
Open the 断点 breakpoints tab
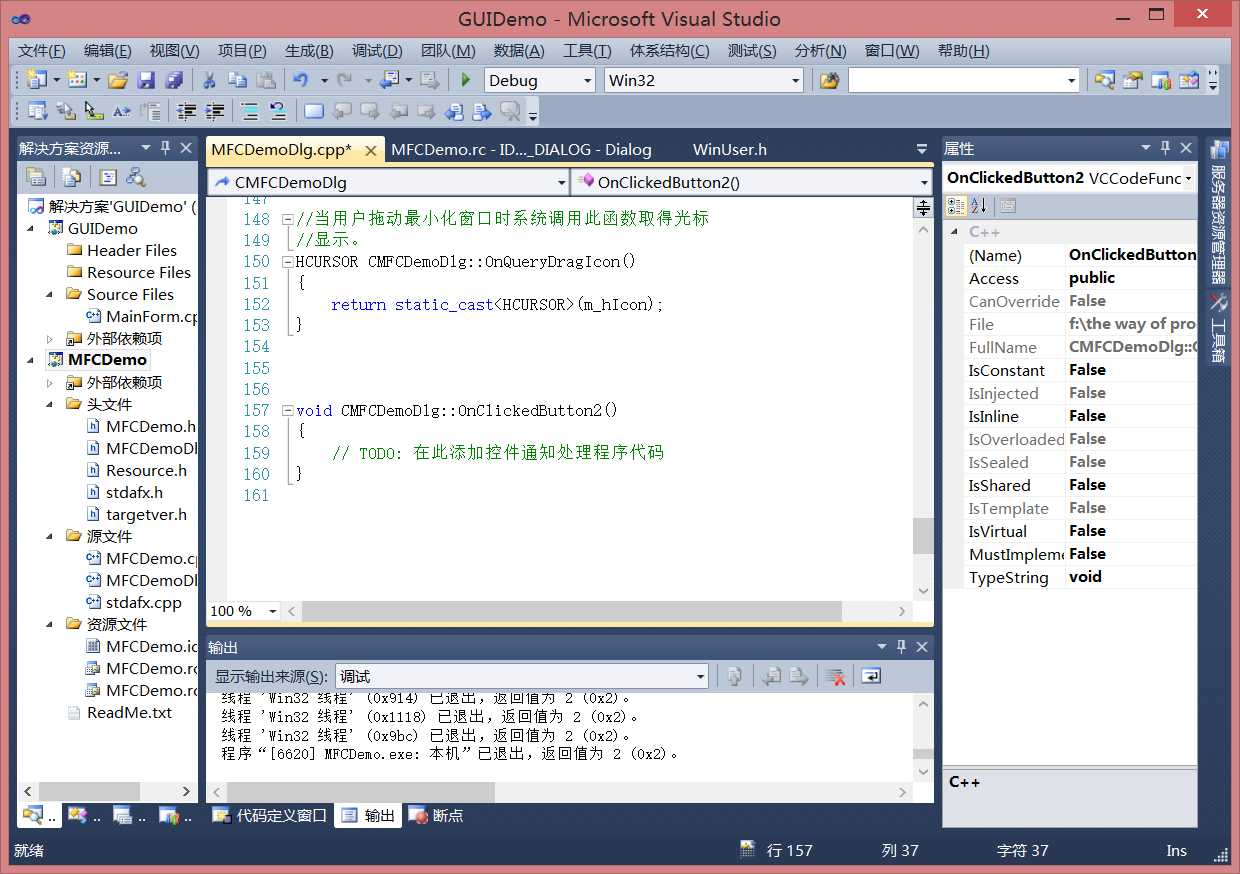point(436,815)
